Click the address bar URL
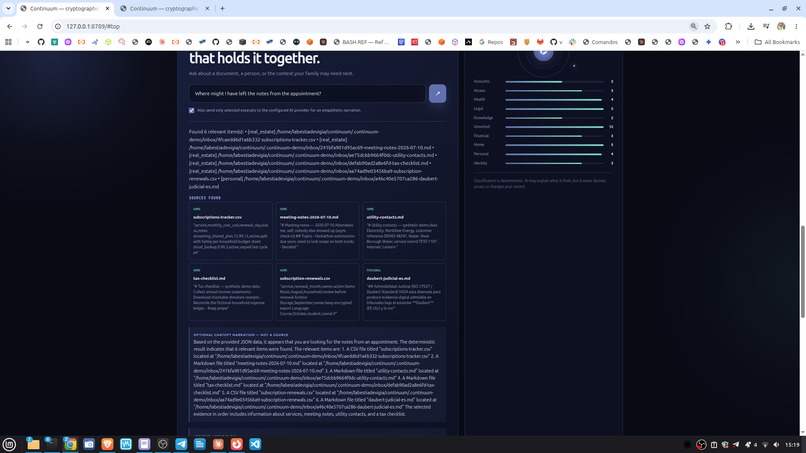 pyautogui.click(x=93, y=26)
